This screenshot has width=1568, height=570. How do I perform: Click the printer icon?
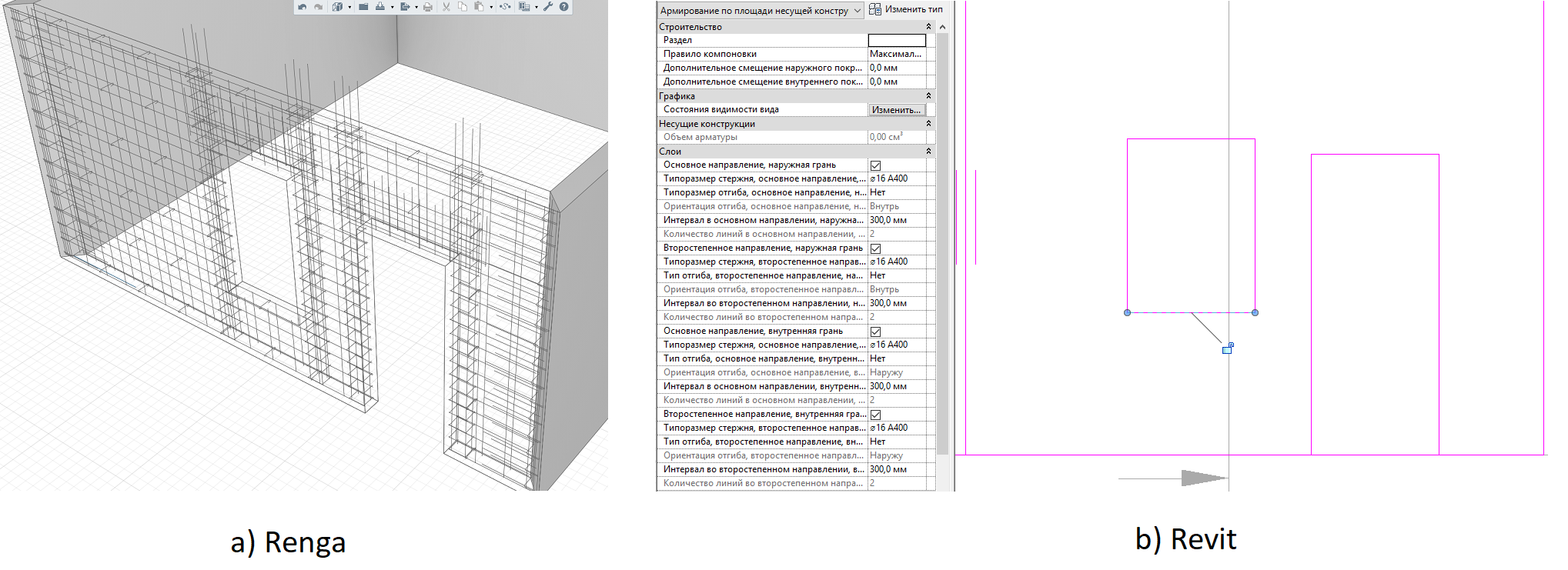tap(428, 7)
